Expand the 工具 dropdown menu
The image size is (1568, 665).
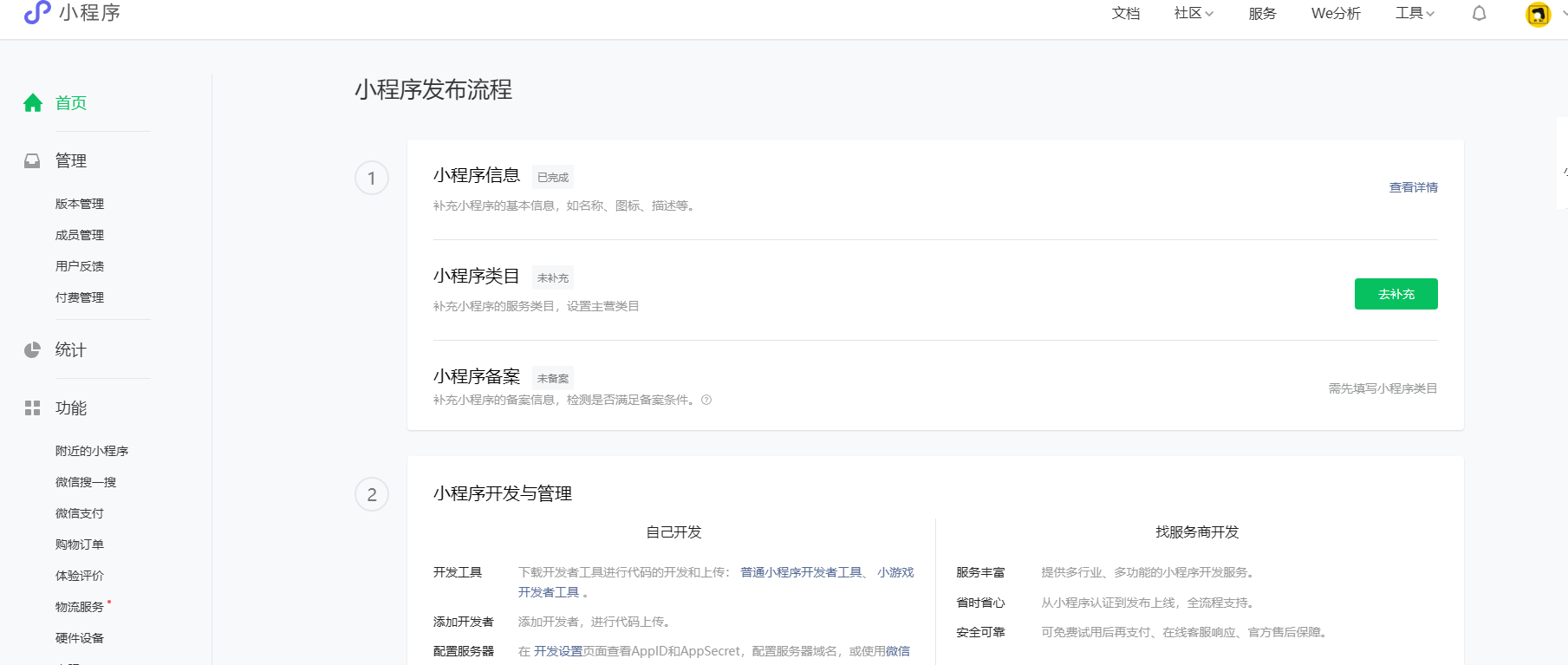pos(1415,13)
